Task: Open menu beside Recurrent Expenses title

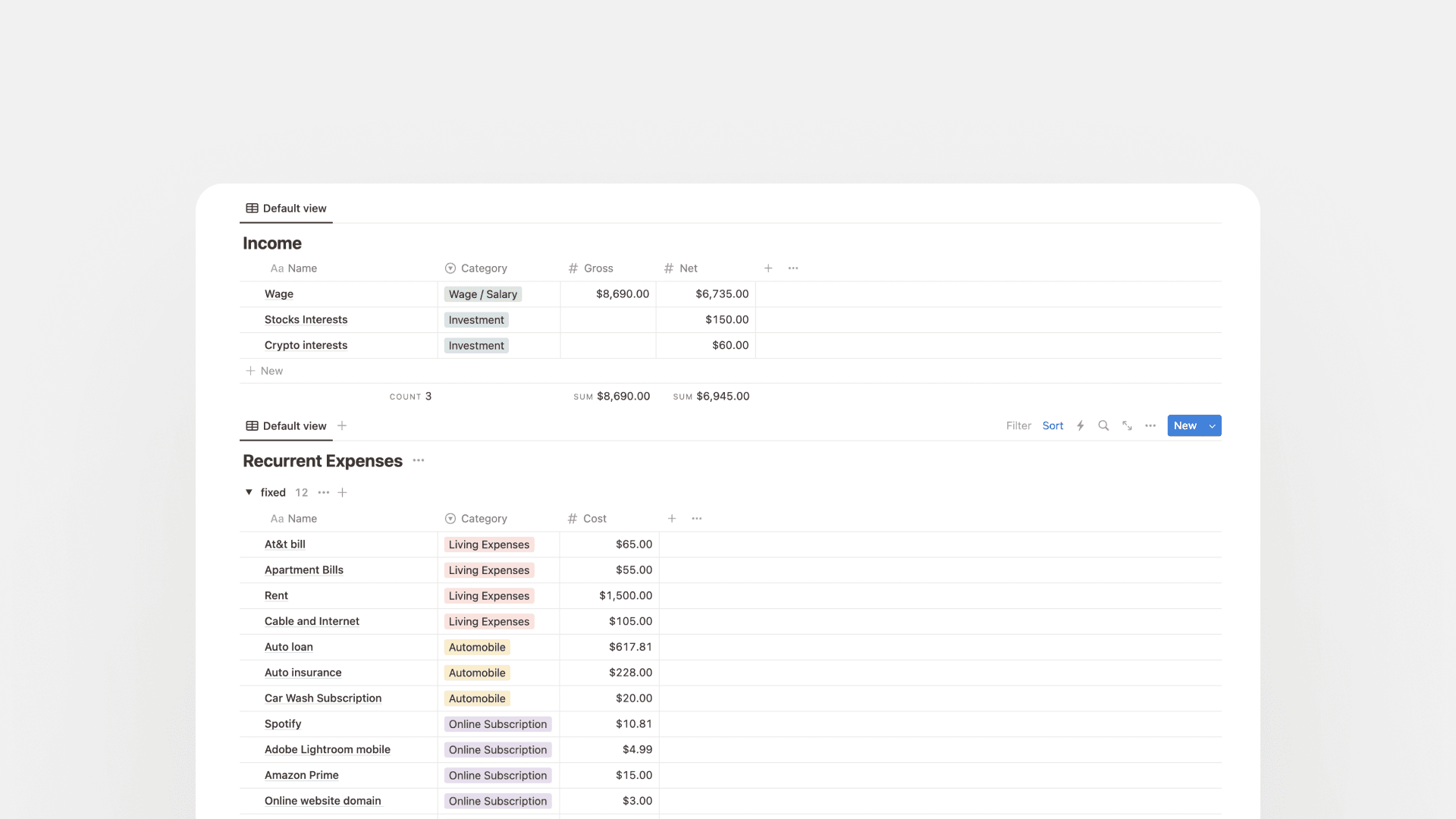Action: [x=419, y=461]
